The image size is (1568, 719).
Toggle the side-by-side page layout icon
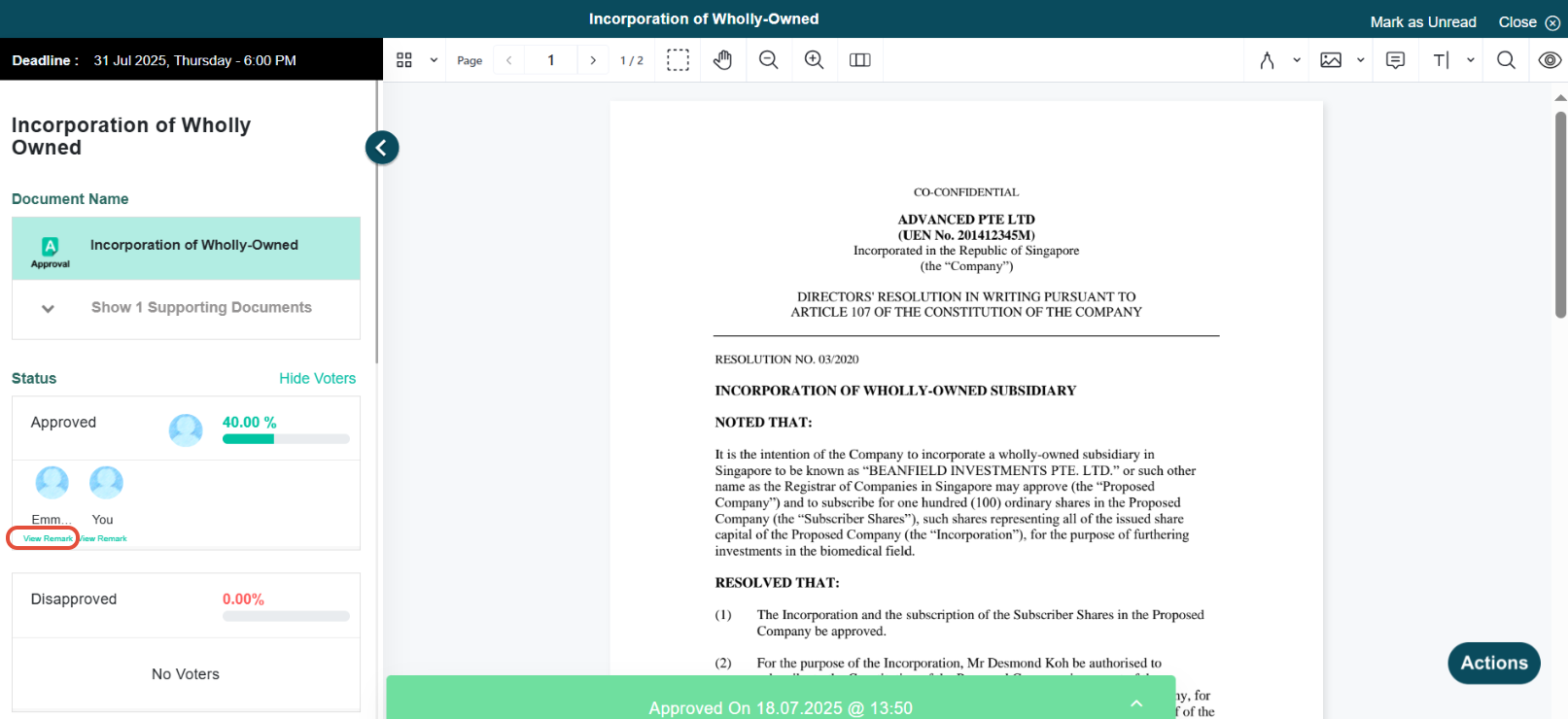pos(860,60)
